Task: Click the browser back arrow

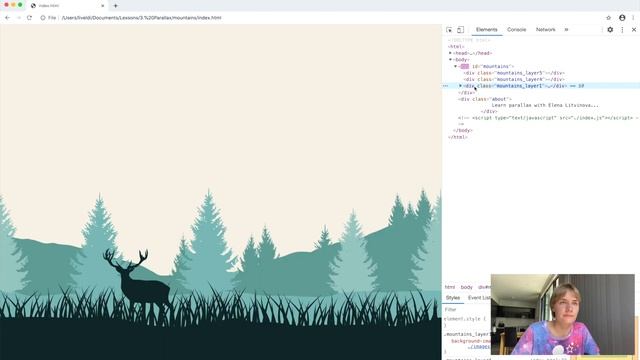Action: click(7, 18)
